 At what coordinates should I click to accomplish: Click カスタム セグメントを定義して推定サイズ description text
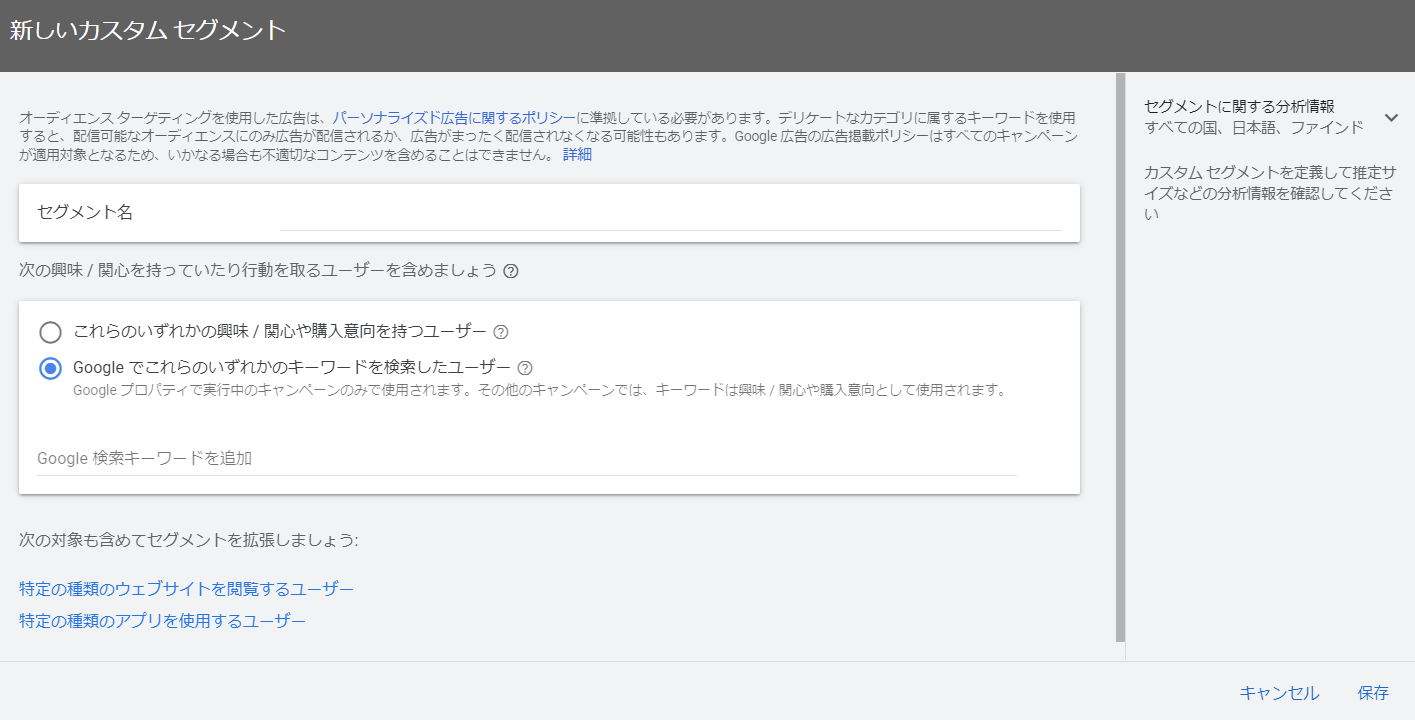tap(1269, 193)
